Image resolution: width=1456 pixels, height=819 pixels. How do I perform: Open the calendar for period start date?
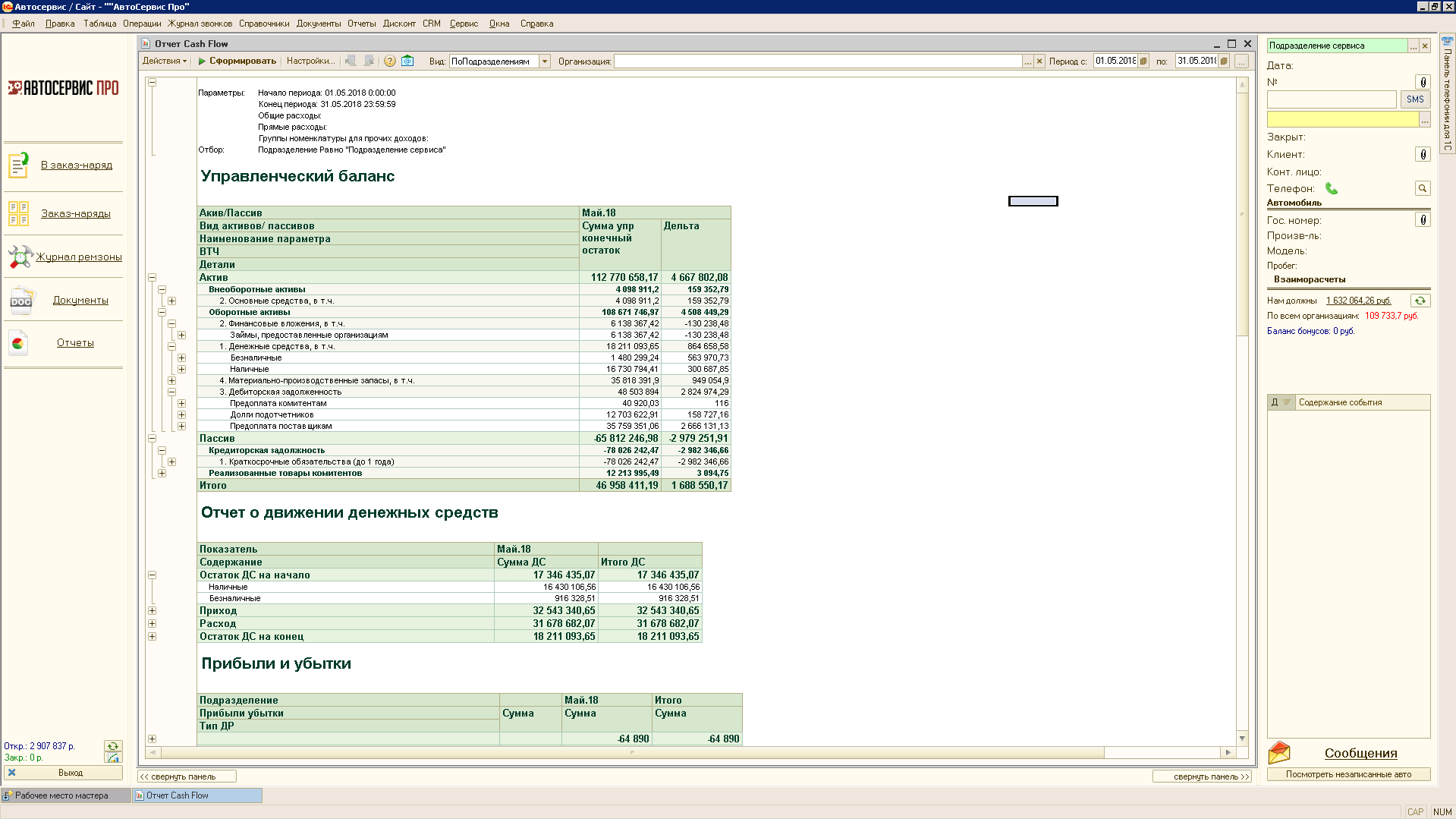(1143, 61)
